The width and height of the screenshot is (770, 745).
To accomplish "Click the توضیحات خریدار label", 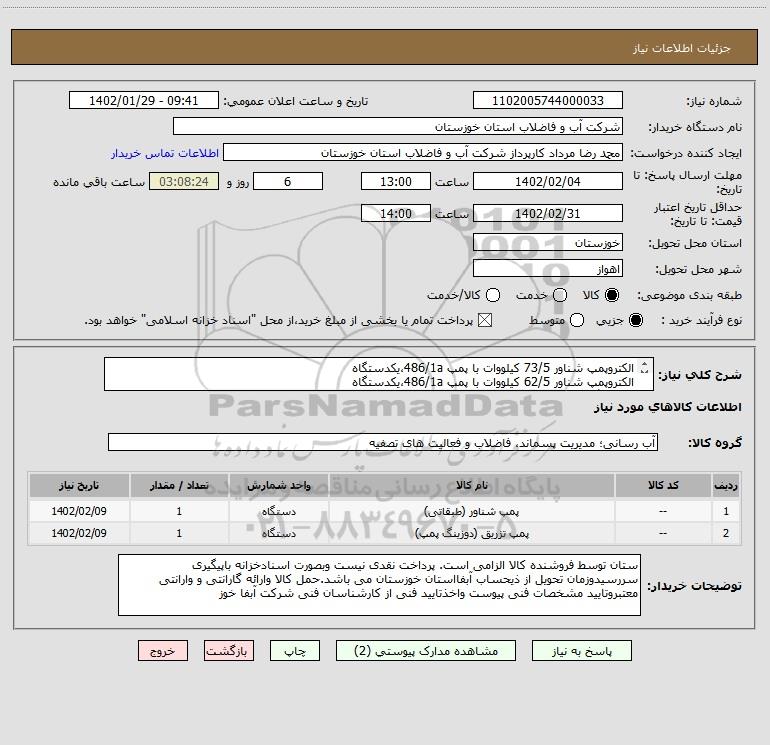I will tap(694, 586).
